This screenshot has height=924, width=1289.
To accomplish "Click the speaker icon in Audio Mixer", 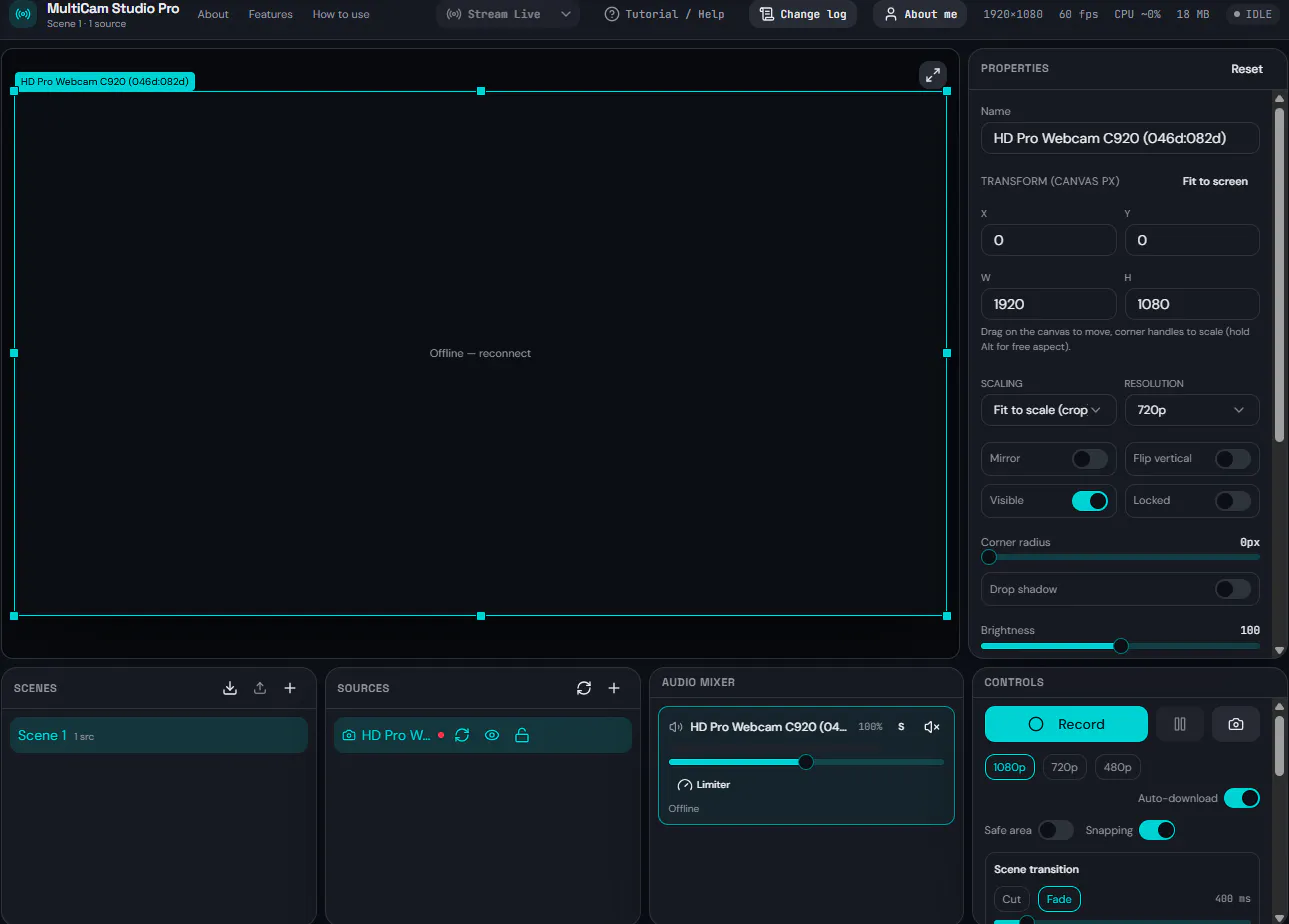I will (x=676, y=727).
